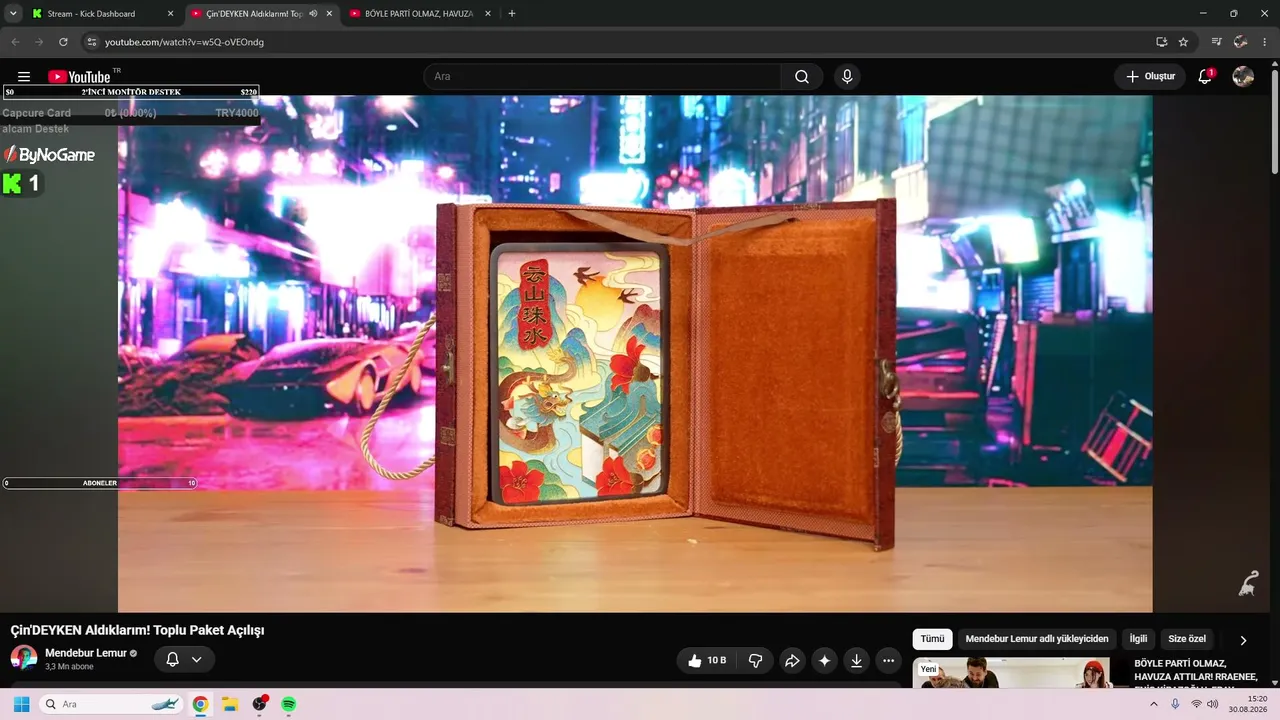Click Google Chrome taskbar icon

click(x=200, y=704)
